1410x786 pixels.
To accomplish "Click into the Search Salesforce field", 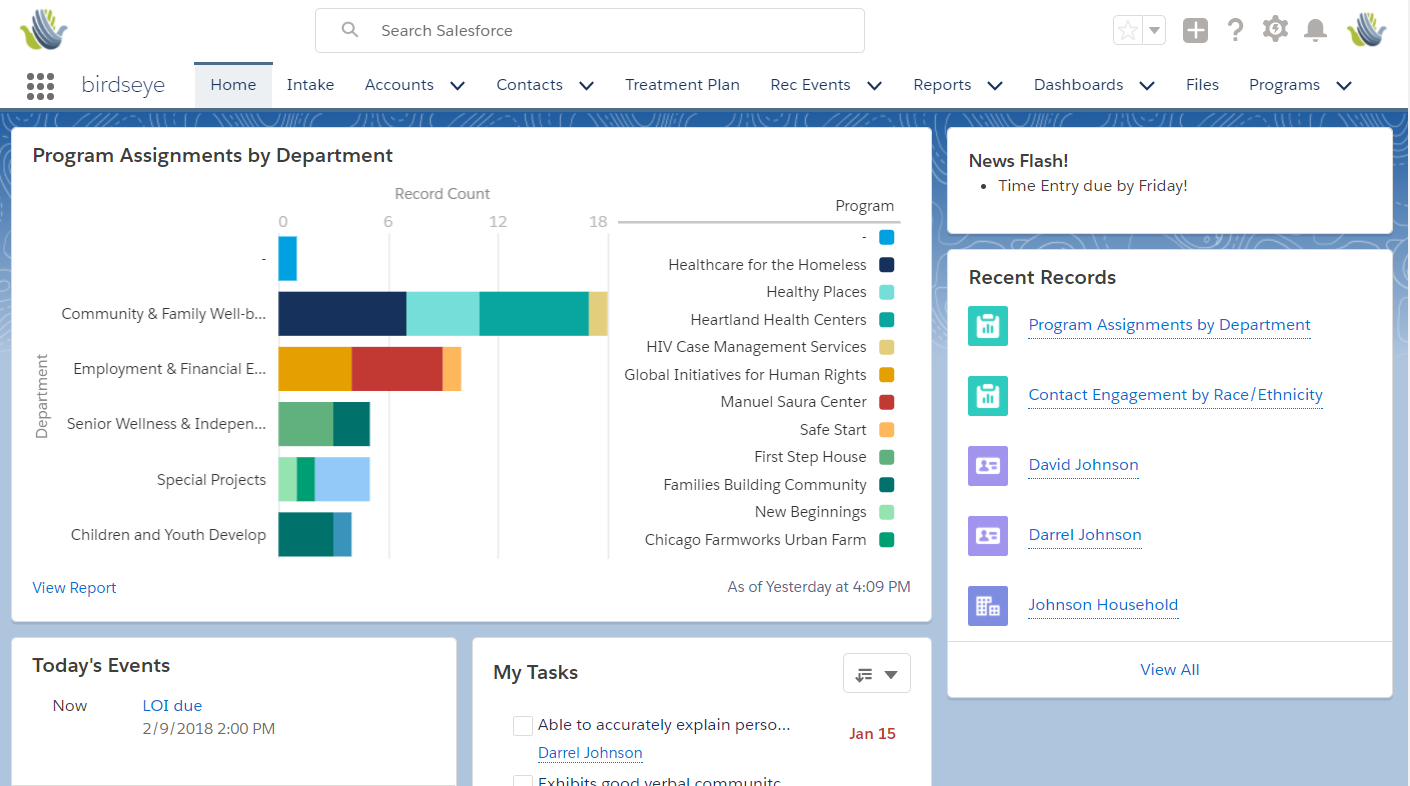I will tap(590, 30).
